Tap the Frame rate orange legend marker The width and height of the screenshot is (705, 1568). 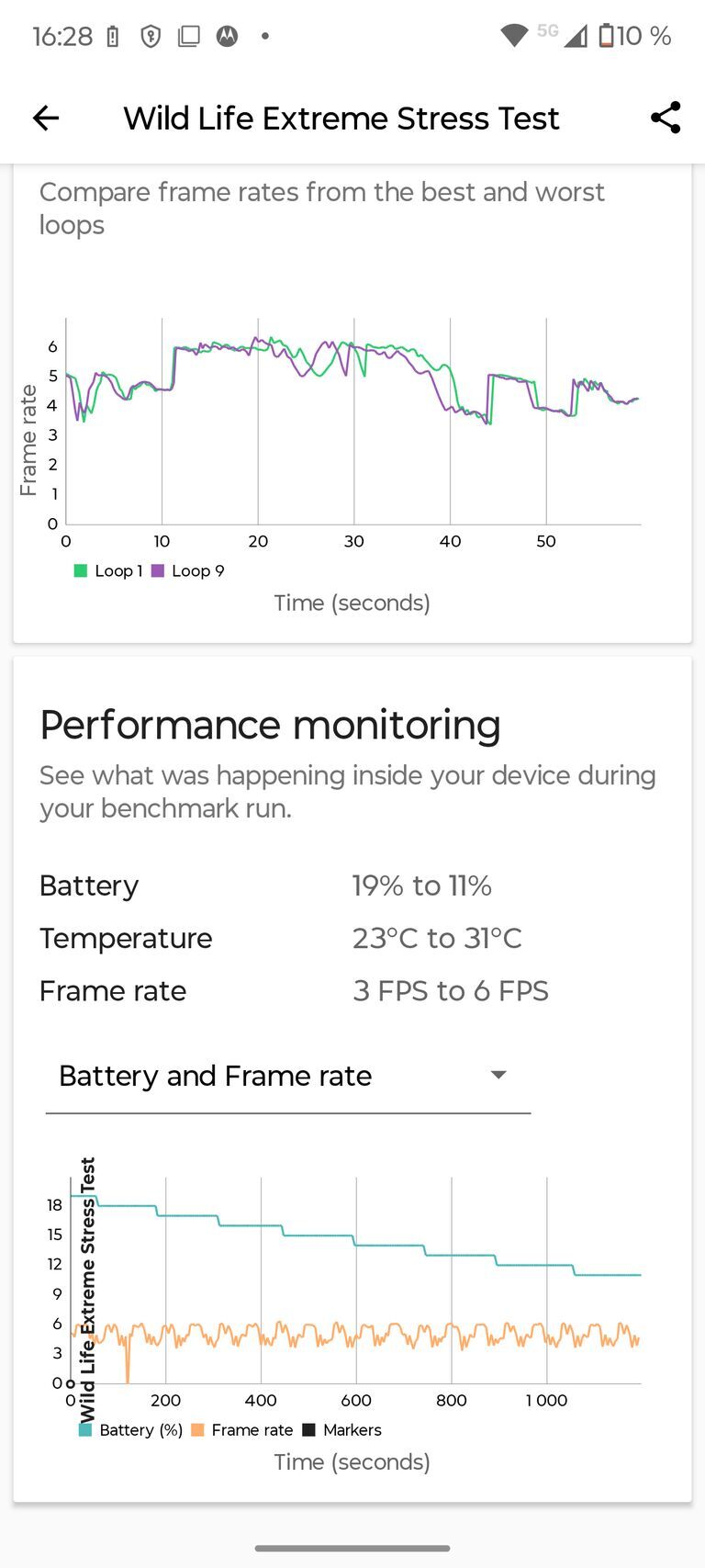coord(196,1429)
